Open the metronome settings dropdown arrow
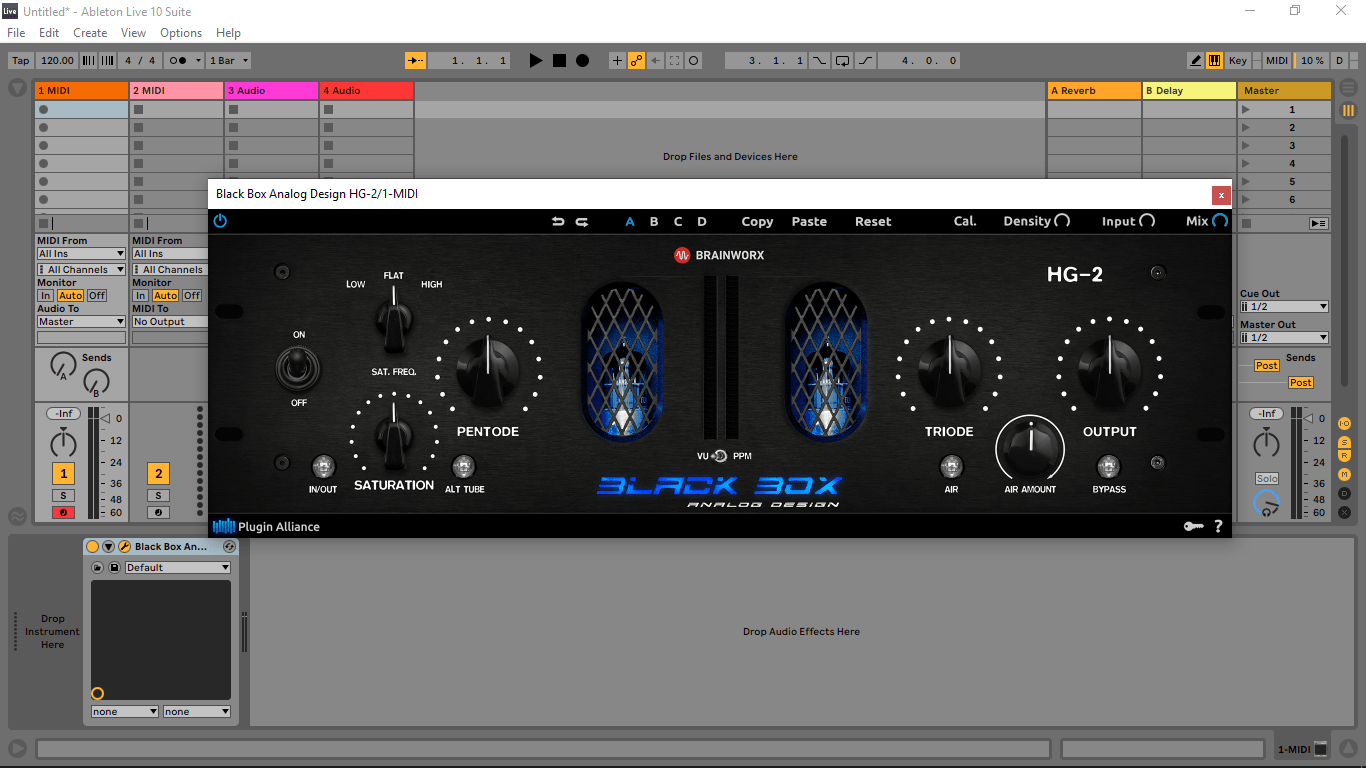The width and height of the screenshot is (1366, 768). (198, 61)
